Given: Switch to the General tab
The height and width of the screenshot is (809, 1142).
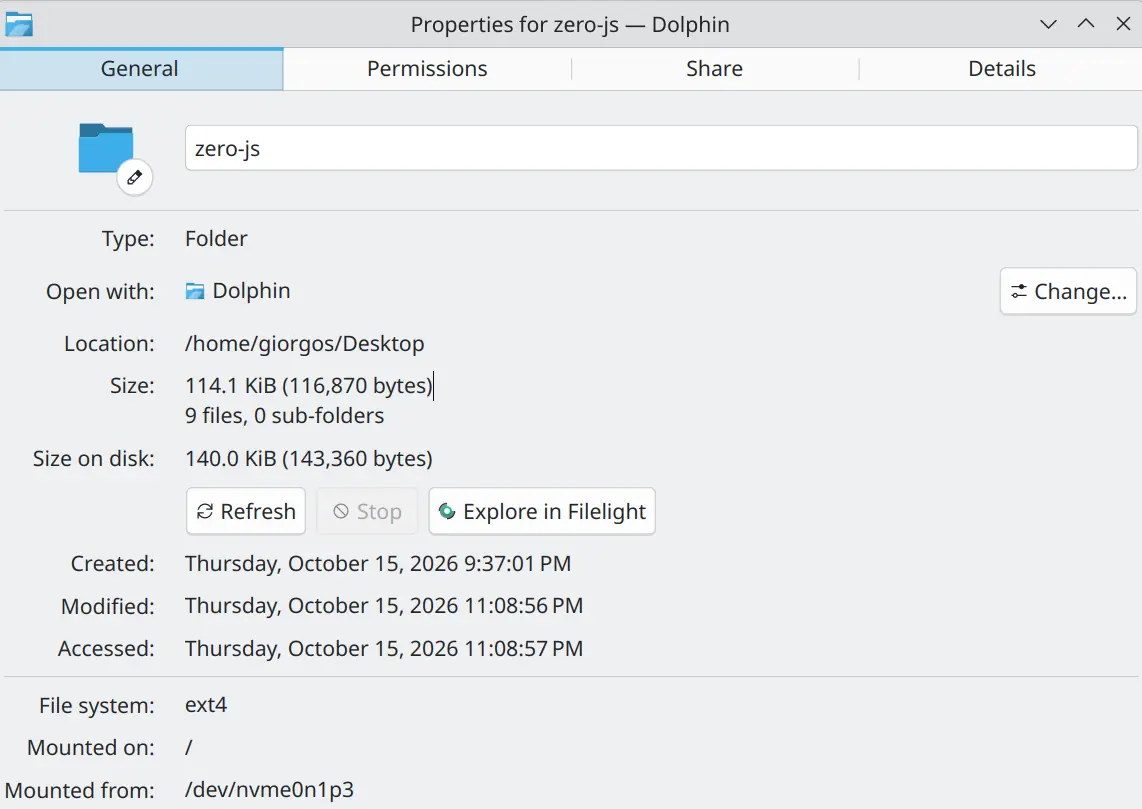Looking at the screenshot, I should pos(141,68).
